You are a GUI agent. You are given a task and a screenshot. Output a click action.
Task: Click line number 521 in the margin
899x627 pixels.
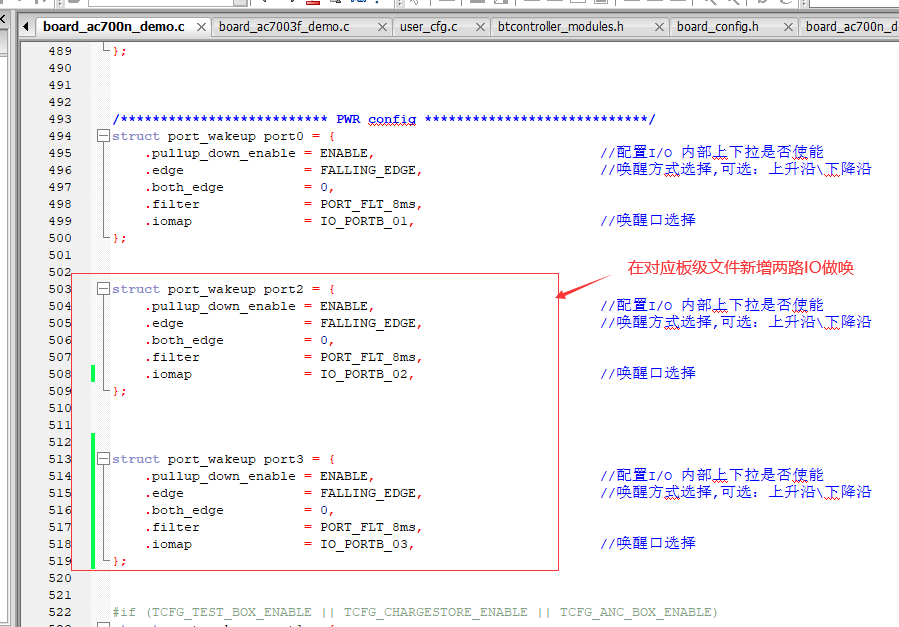tap(60, 595)
